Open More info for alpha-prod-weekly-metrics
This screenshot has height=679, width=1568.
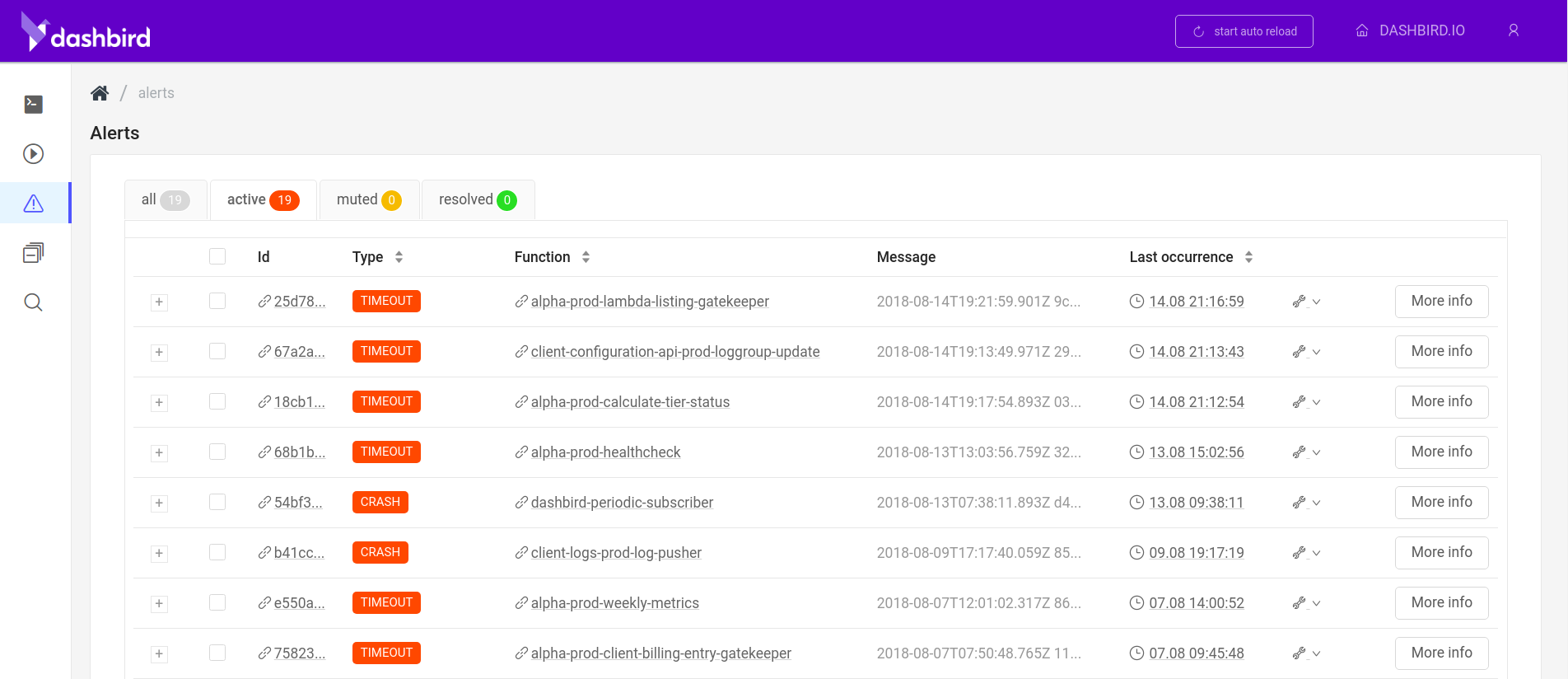pos(1441,602)
